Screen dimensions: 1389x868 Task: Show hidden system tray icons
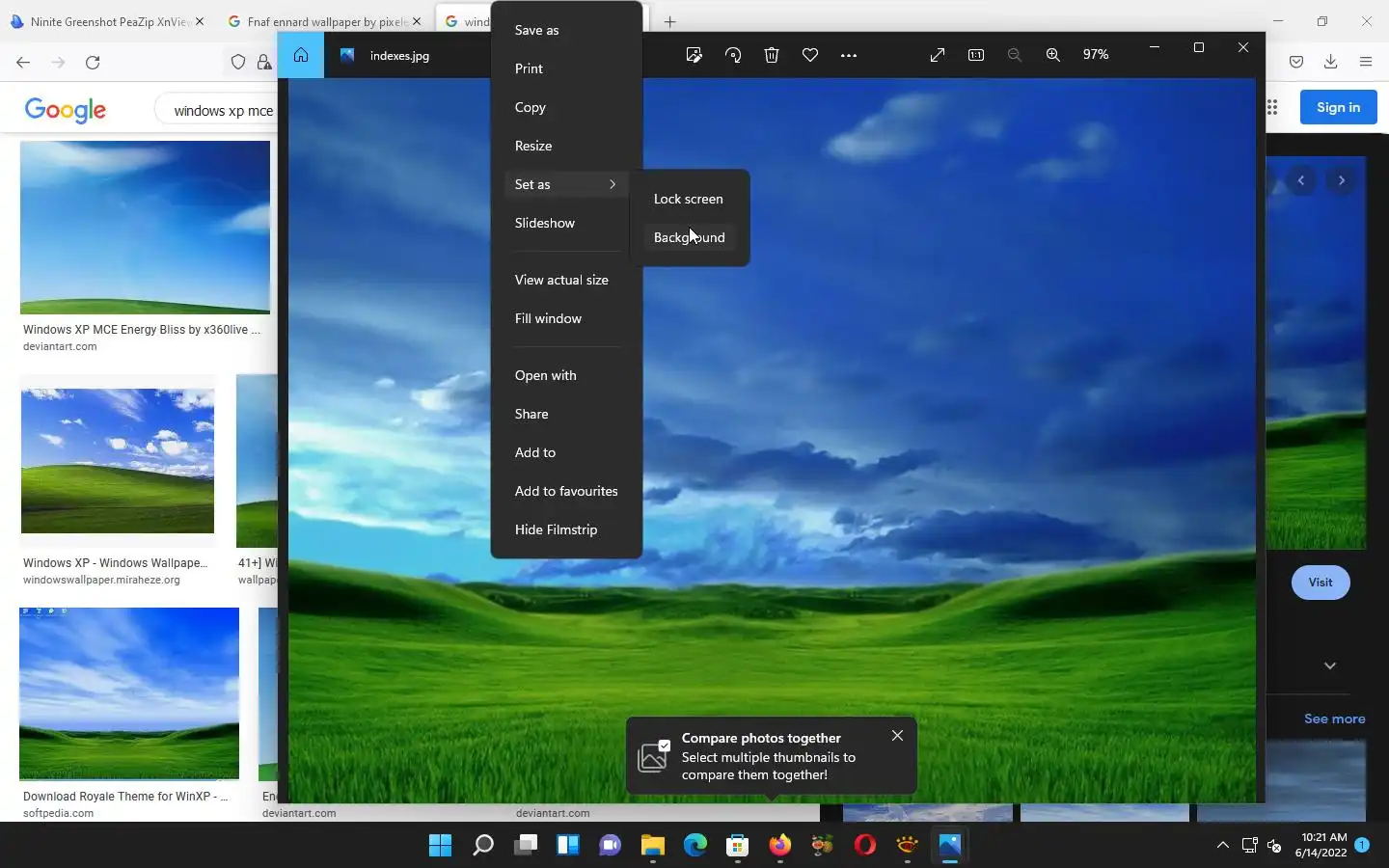pos(1223,846)
